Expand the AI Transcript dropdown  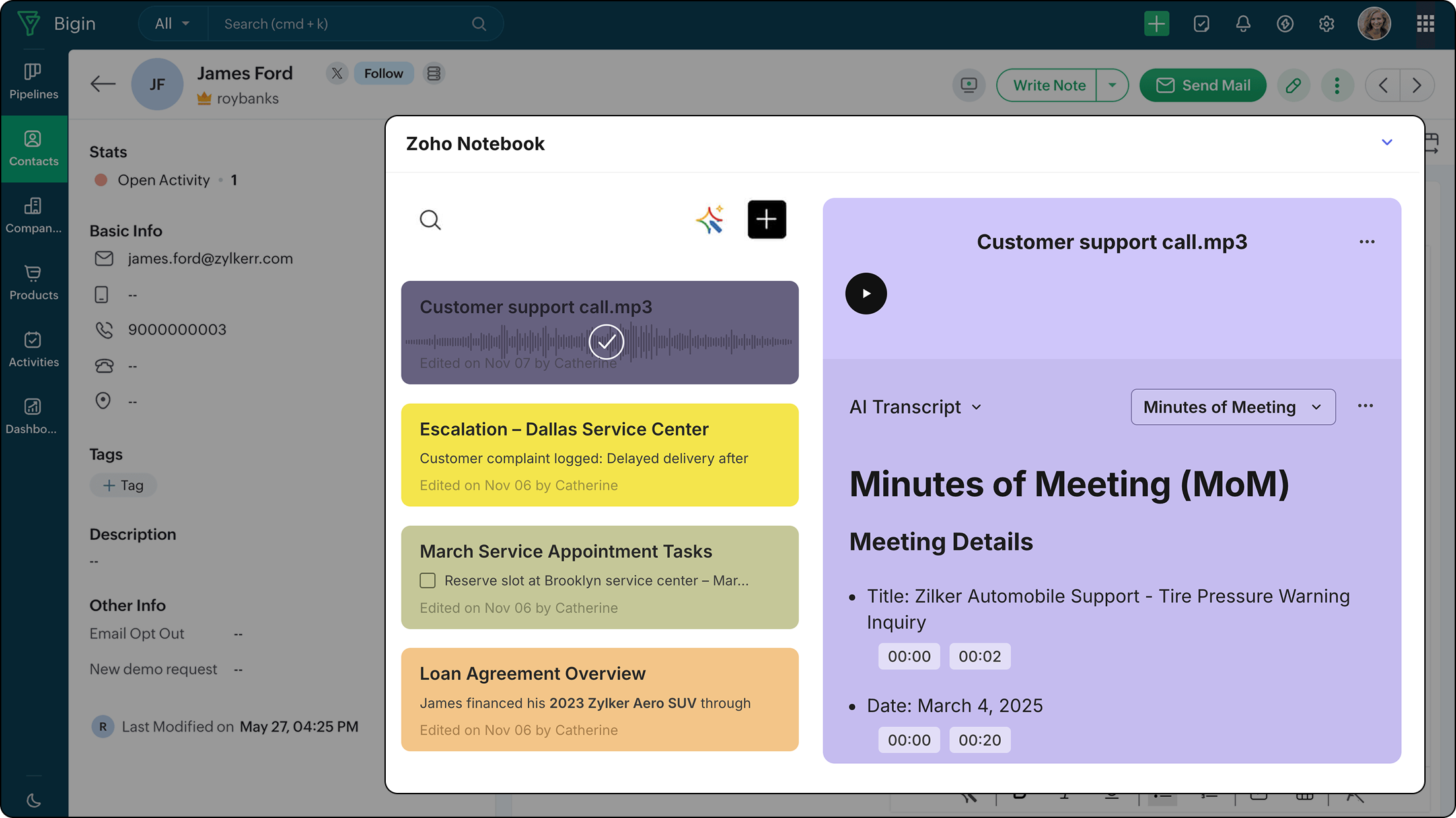click(x=916, y=407)
